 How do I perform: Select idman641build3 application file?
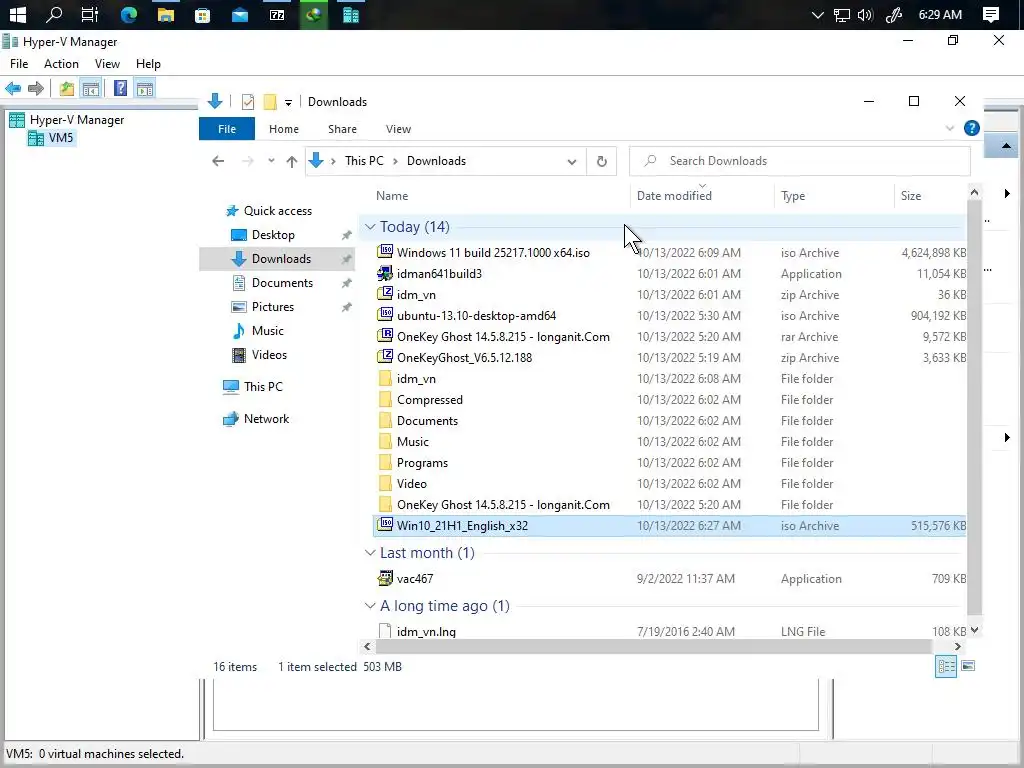[x=439, y=274]
